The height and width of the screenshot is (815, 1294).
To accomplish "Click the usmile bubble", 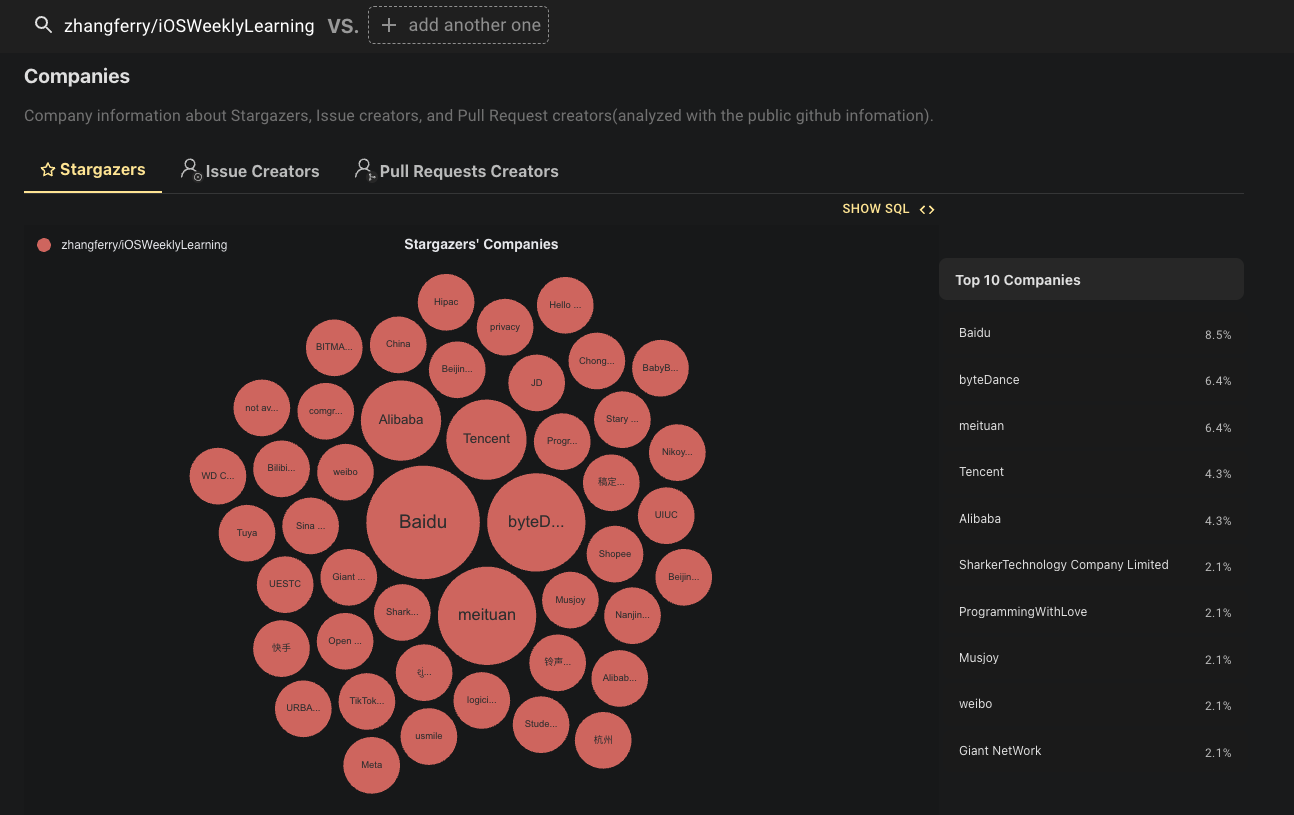I will pyautogui.click(x=429, y=736).
